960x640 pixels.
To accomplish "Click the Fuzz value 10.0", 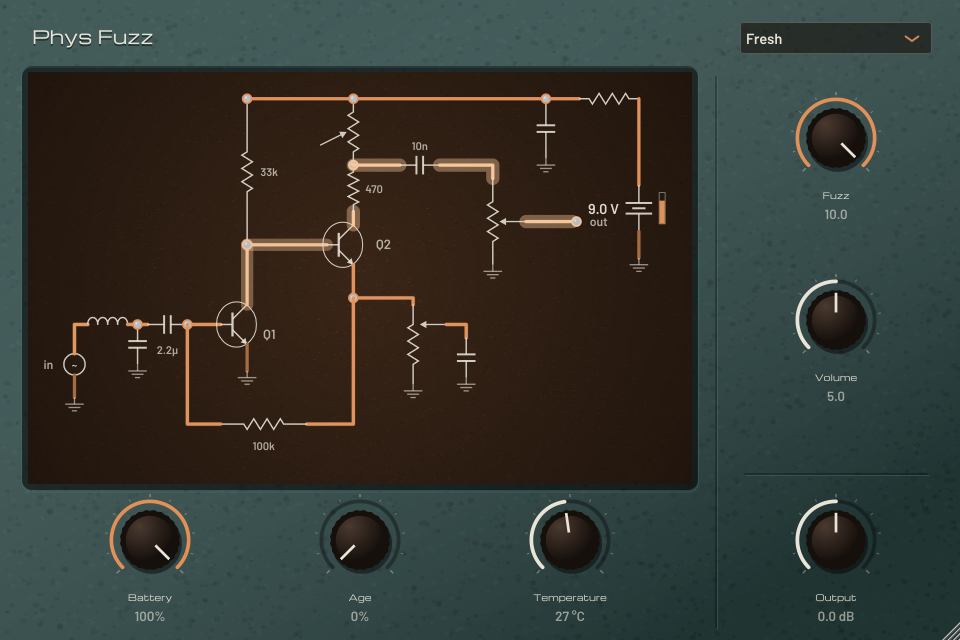I will point(836,214).
